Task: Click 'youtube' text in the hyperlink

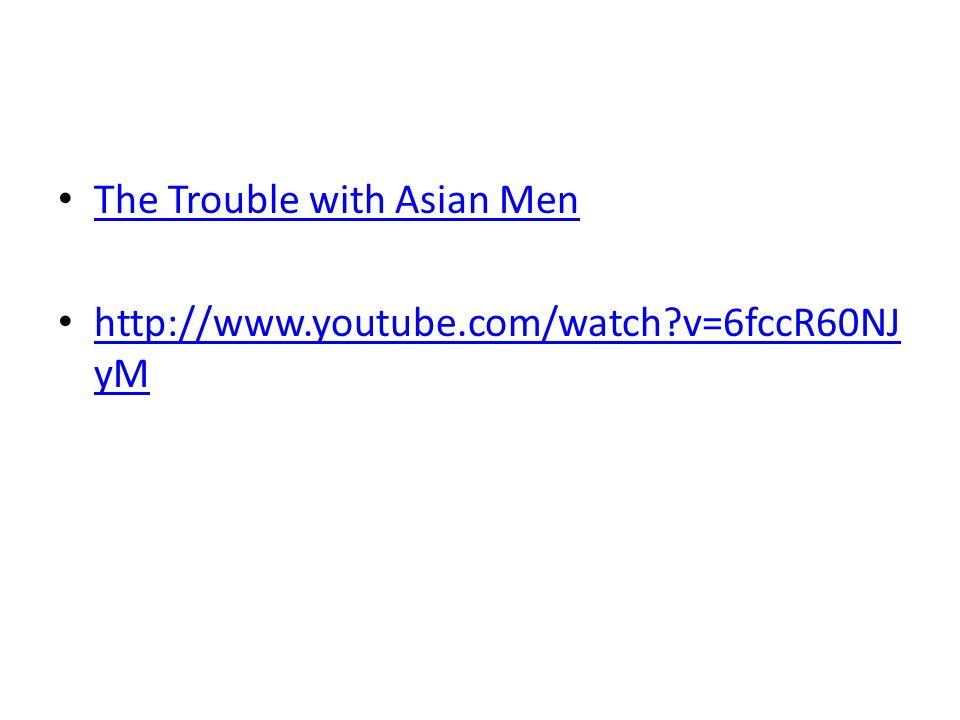Action: 384,324
